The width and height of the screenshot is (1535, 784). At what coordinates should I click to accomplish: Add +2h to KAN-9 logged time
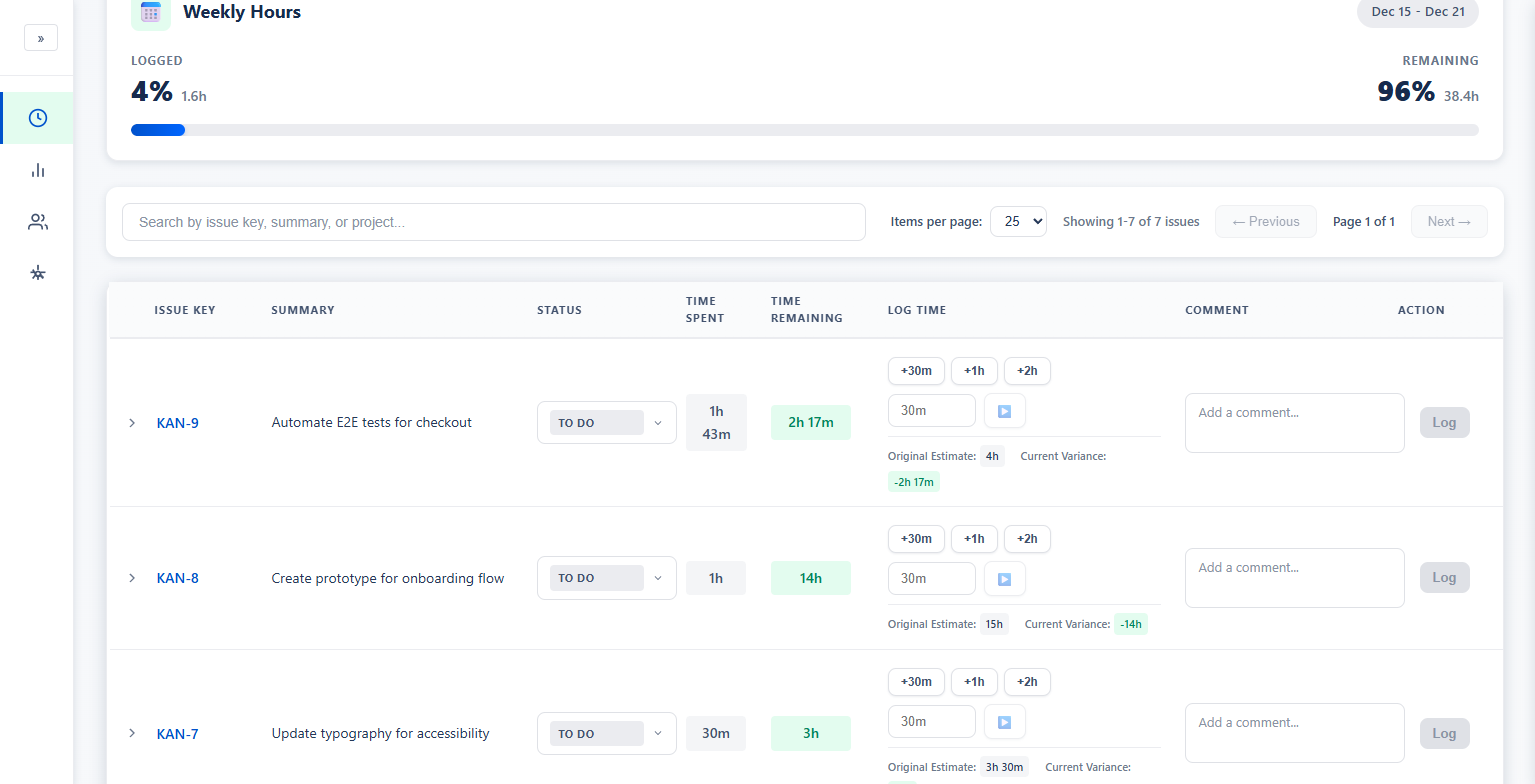[x=1027, y=371]
